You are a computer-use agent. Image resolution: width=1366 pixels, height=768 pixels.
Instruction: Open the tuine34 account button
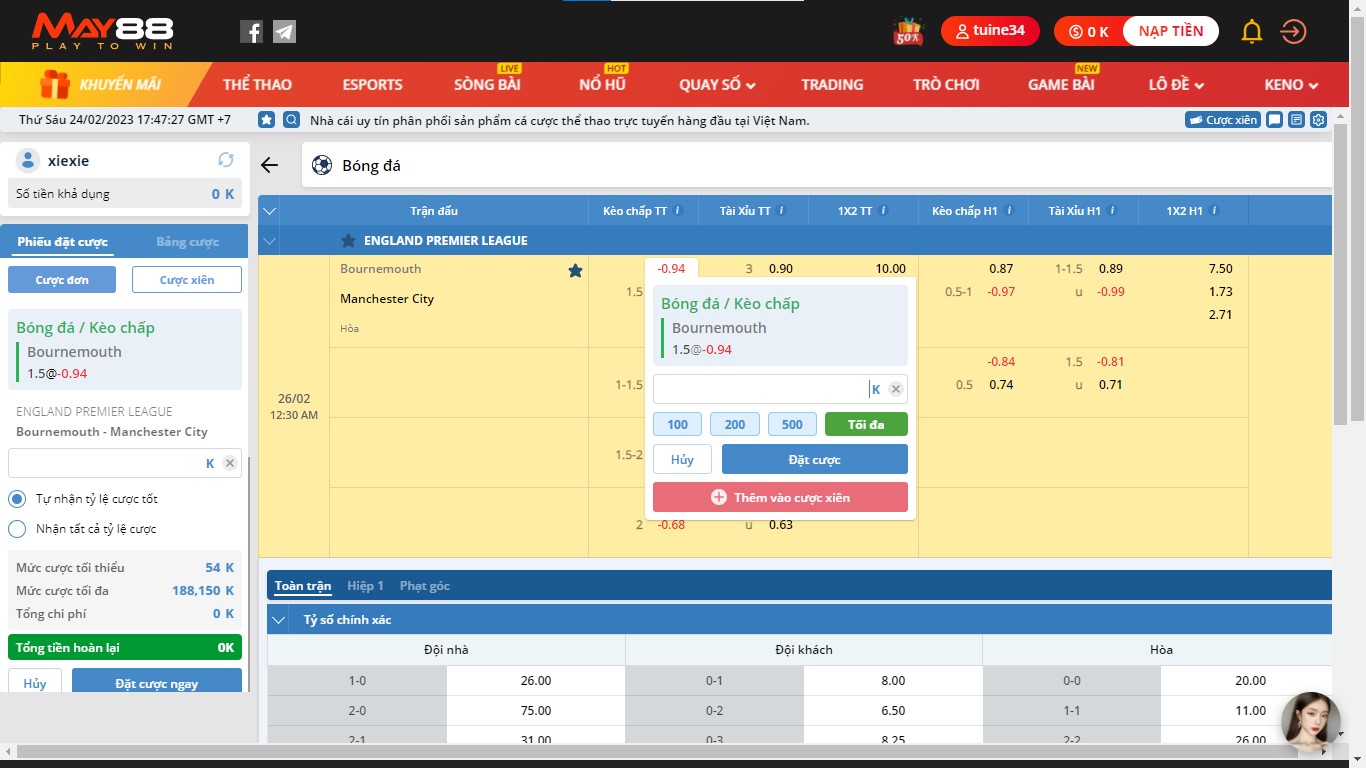tap(990, 31)
